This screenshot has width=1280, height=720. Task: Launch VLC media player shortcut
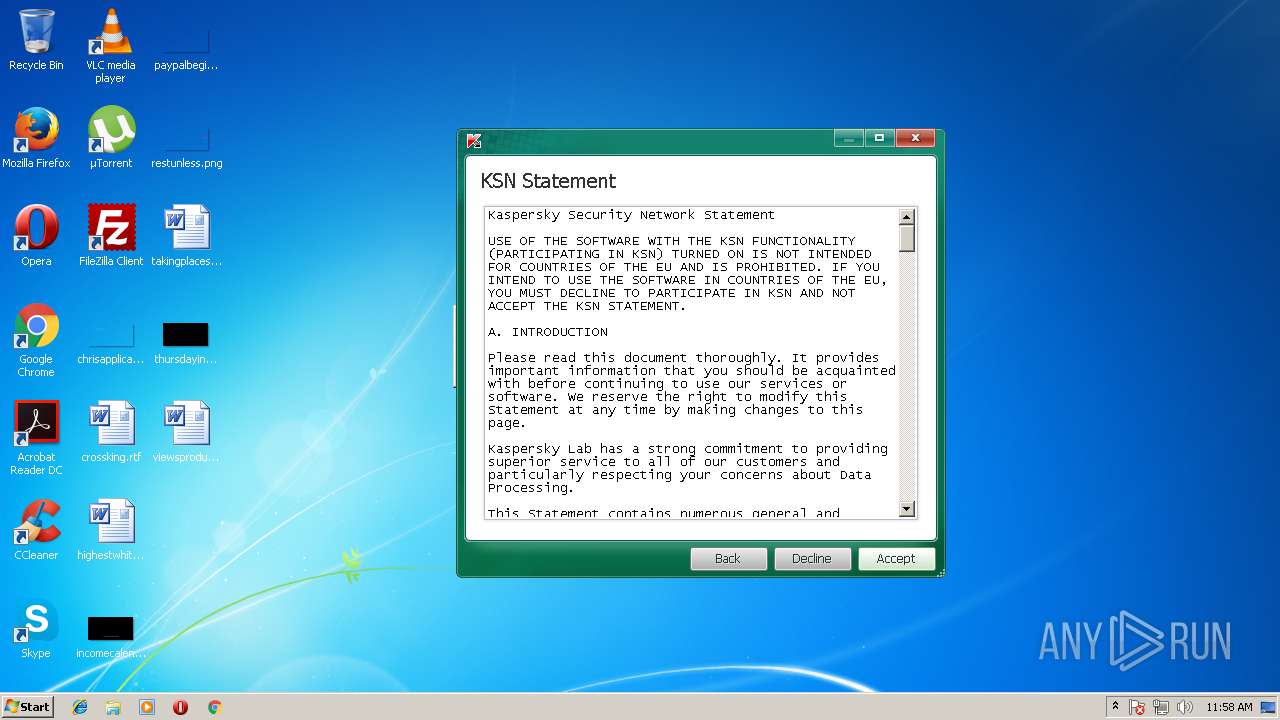110,45
